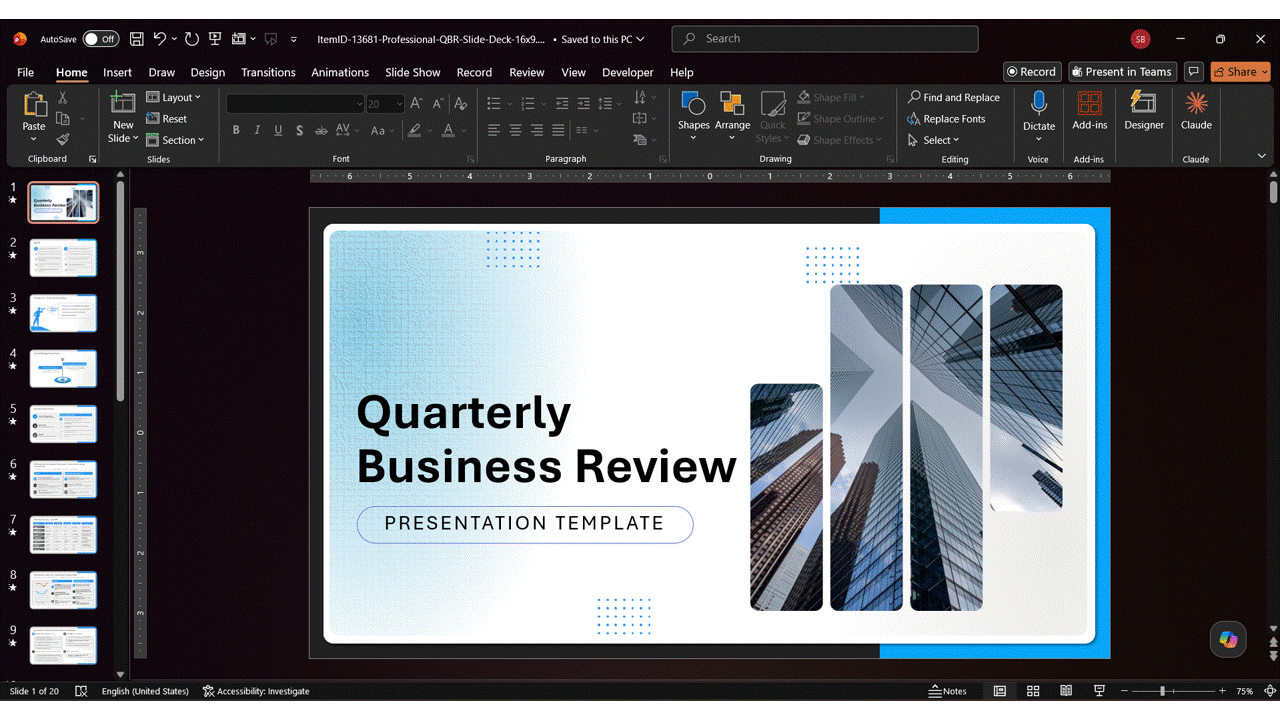Zoom in with plus button
Screen dimensions: 1280x720
[x=1222, y=691]
